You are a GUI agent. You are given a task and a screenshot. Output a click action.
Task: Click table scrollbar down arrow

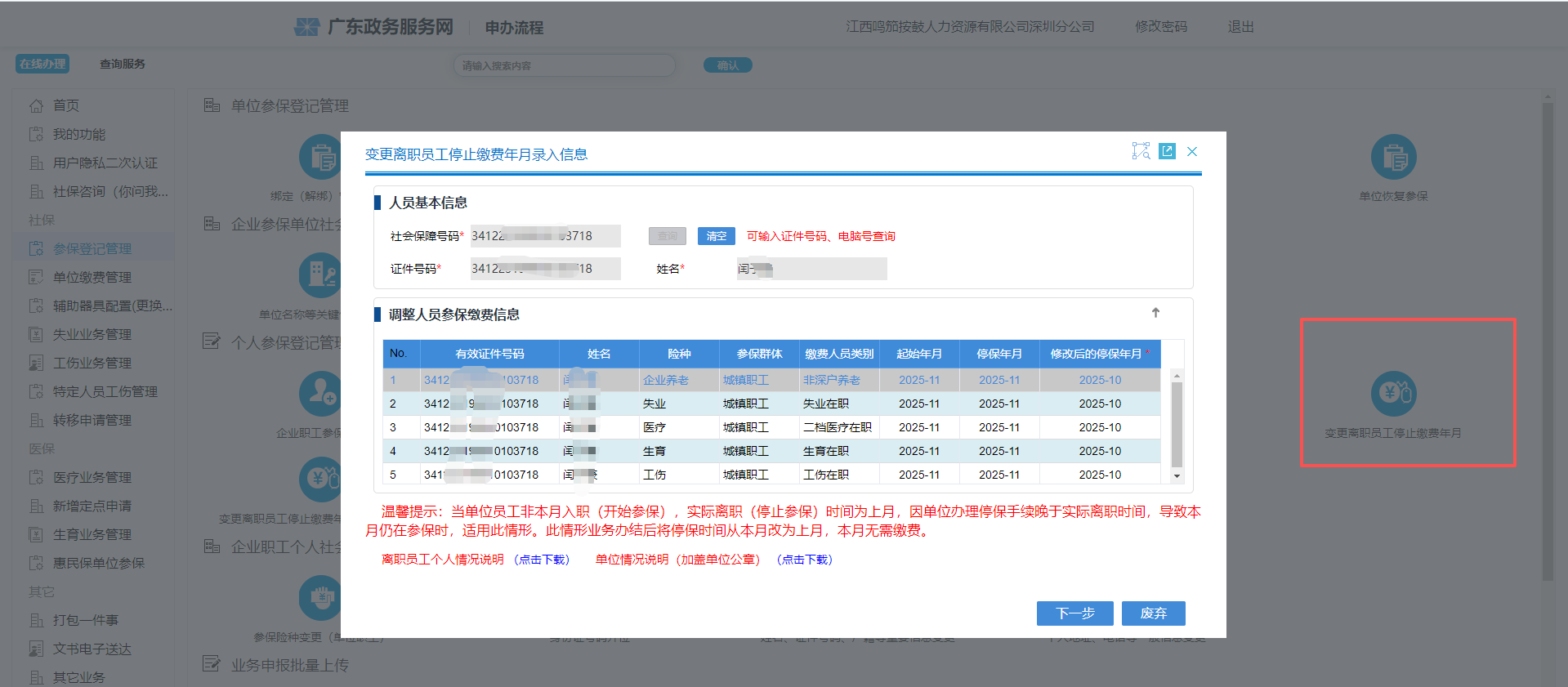click(1177, 475)
